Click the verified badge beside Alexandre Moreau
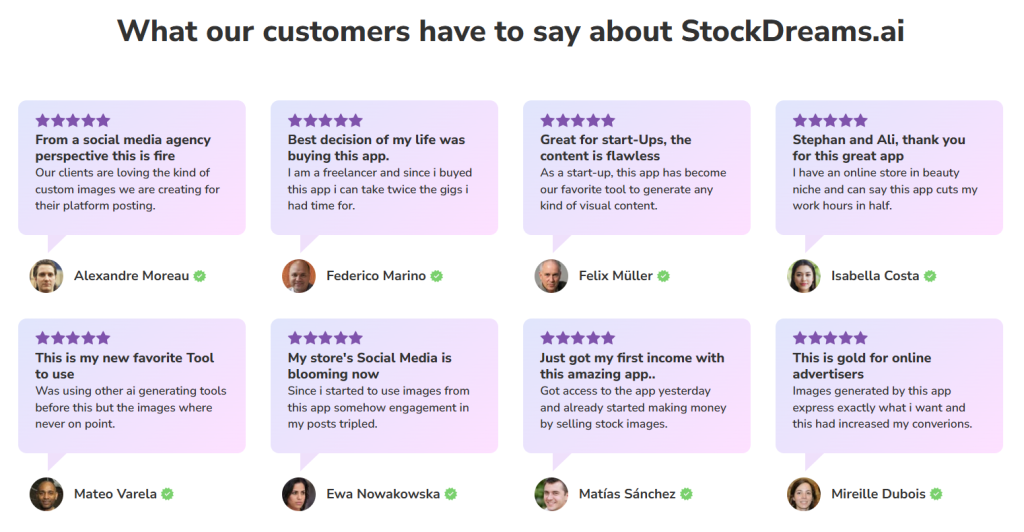Viewport: 1024px width, 532px height. coord(200,276)
